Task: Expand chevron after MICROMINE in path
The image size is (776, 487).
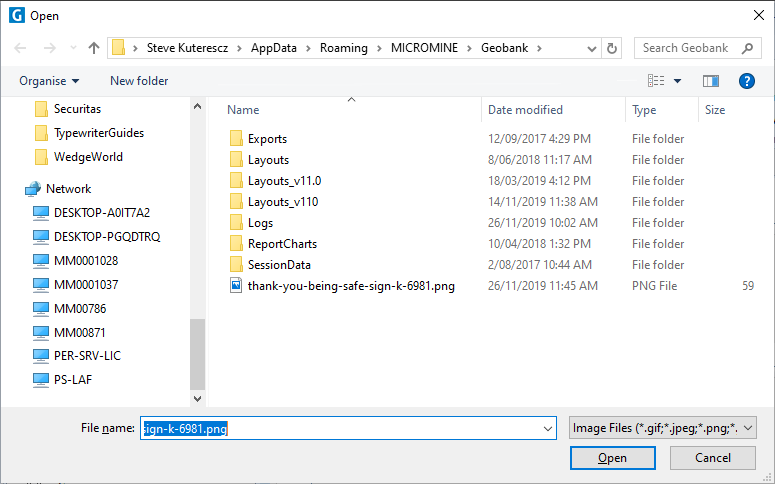Action: tap(470, 49)
